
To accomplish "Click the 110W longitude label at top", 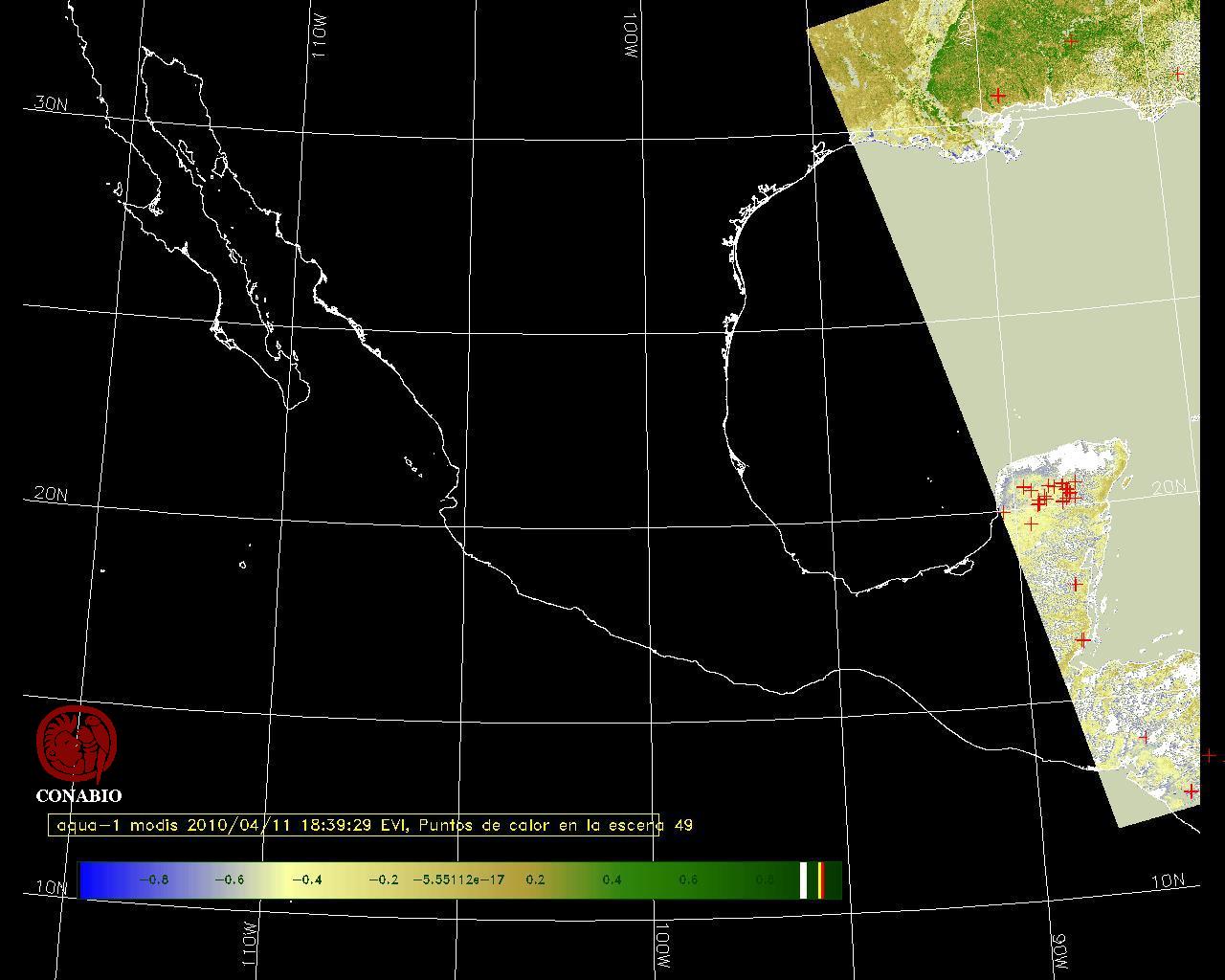I will click(320, 40).
